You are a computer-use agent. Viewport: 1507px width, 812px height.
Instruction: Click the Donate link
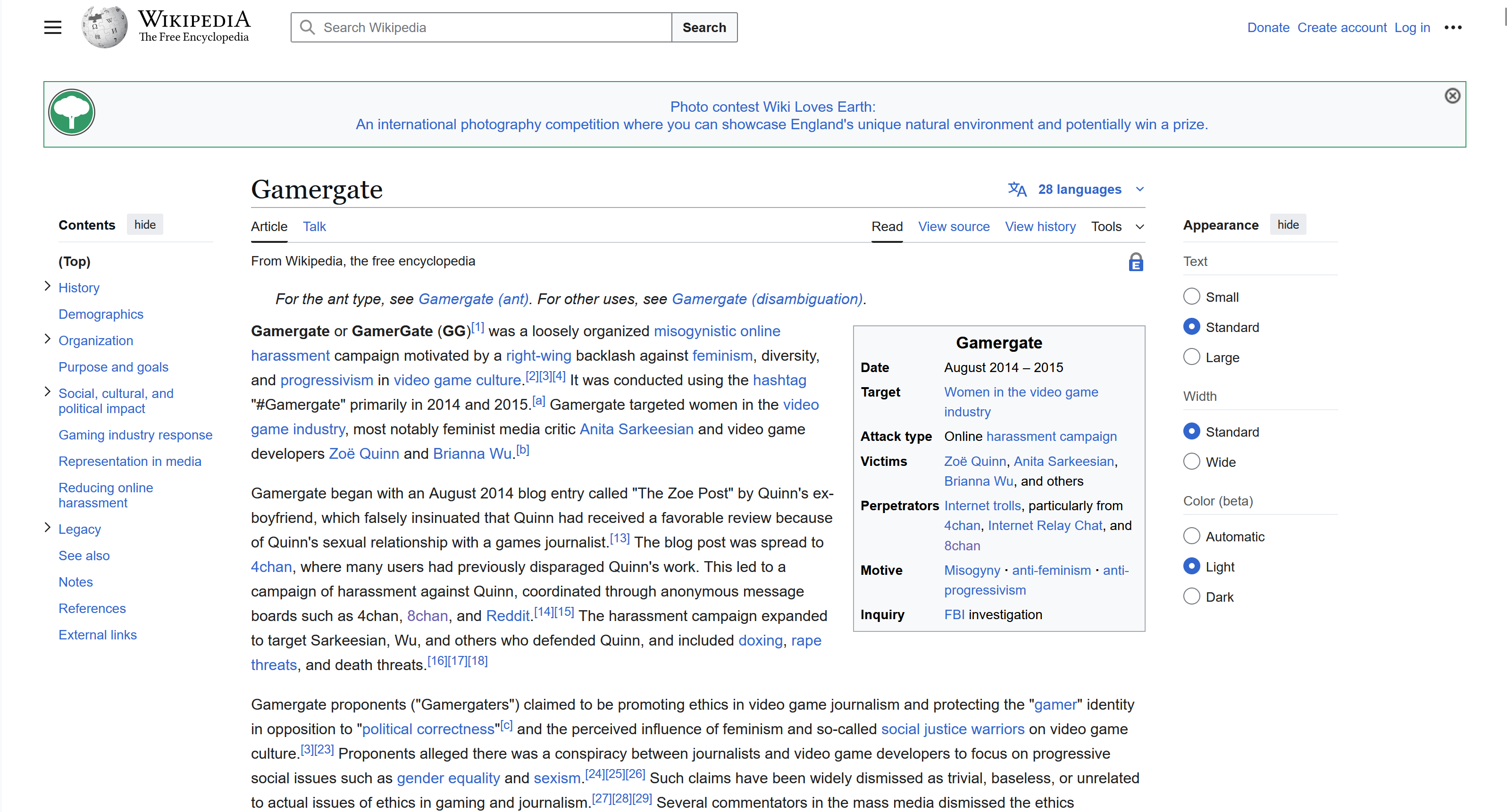(x=1268, y=27)
